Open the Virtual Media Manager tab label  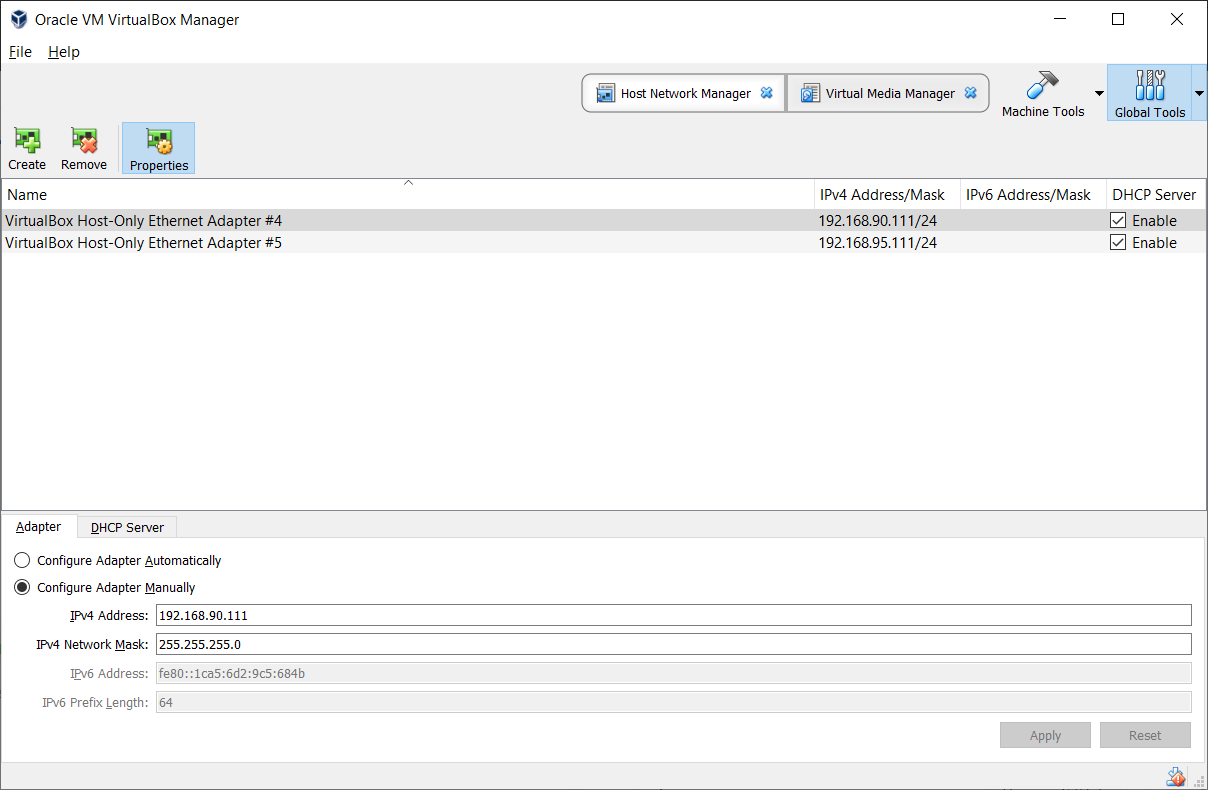tap(890, 93)
